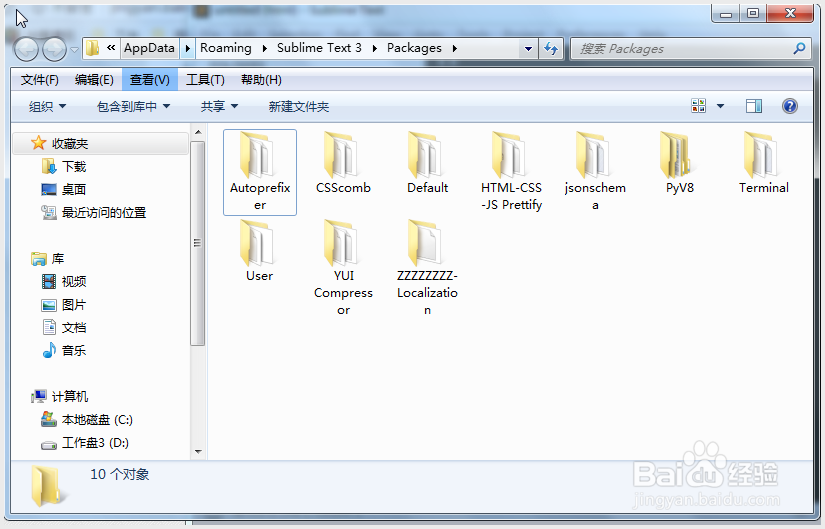Click navigation pane scroll up arrow

pyautogui.click(x=198, y=132)
